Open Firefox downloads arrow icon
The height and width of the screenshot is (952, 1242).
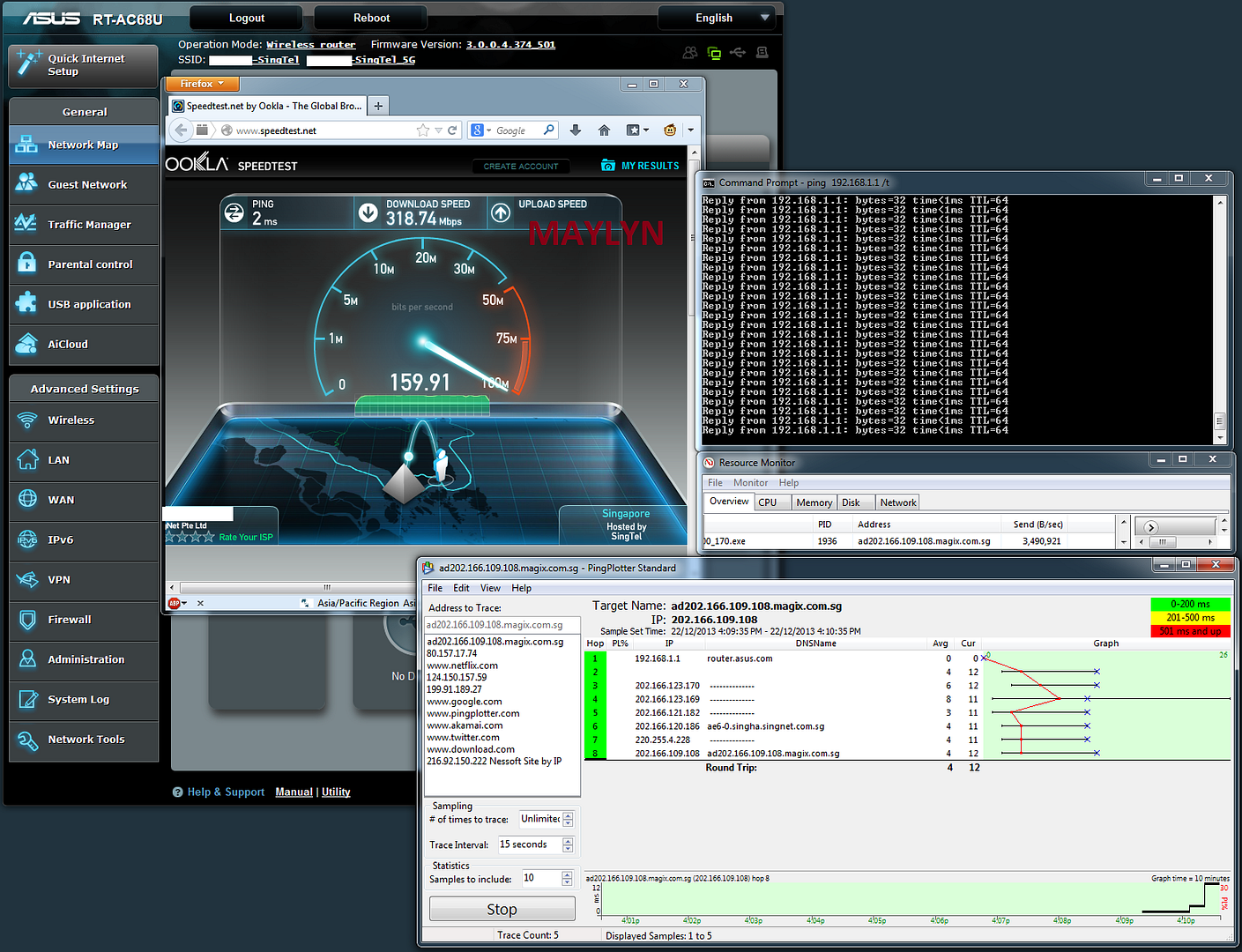click(576, 130)
